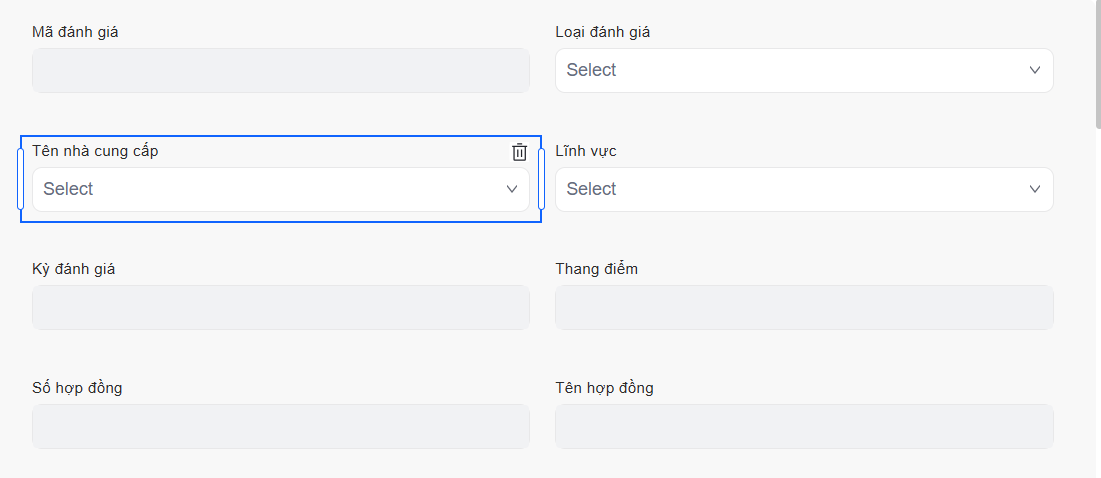
Task: Click the chevron arrow in Loại đánh giá
Action: click(1035, 70)
